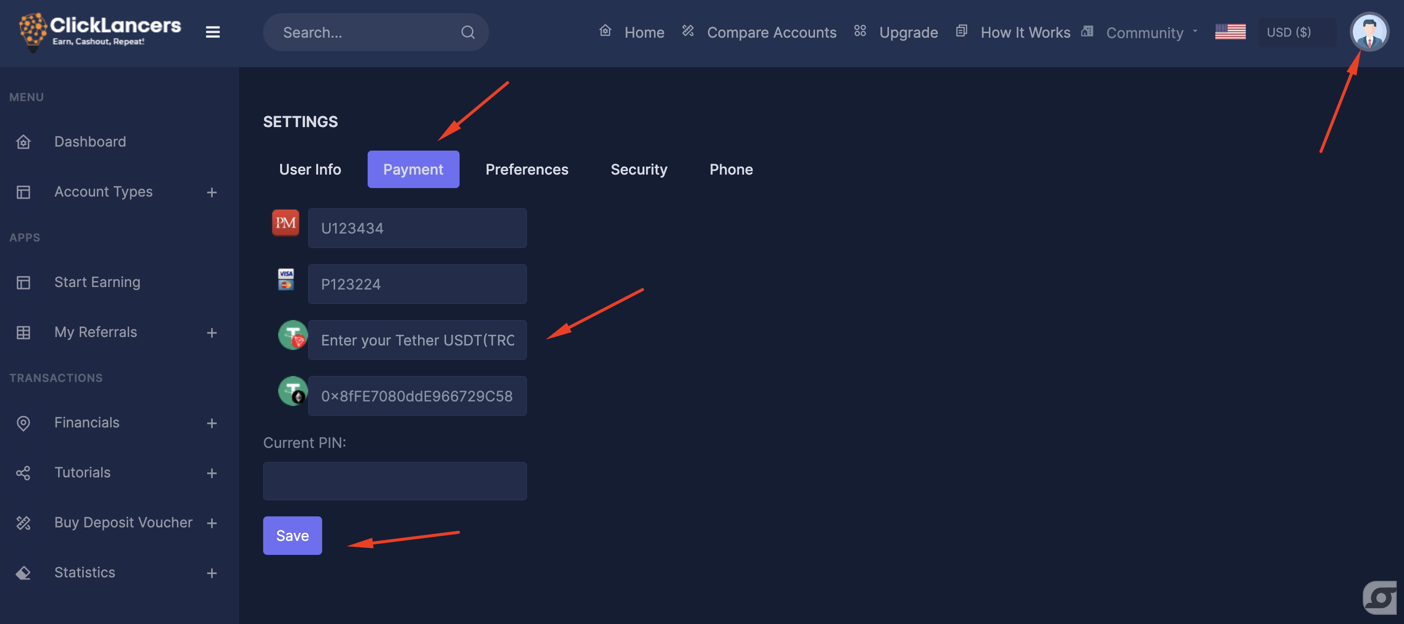Image resolution: width=1404 pixels, height=624 pixels.
Task: Click the Perfect Money PM icon
Action: 285,223
